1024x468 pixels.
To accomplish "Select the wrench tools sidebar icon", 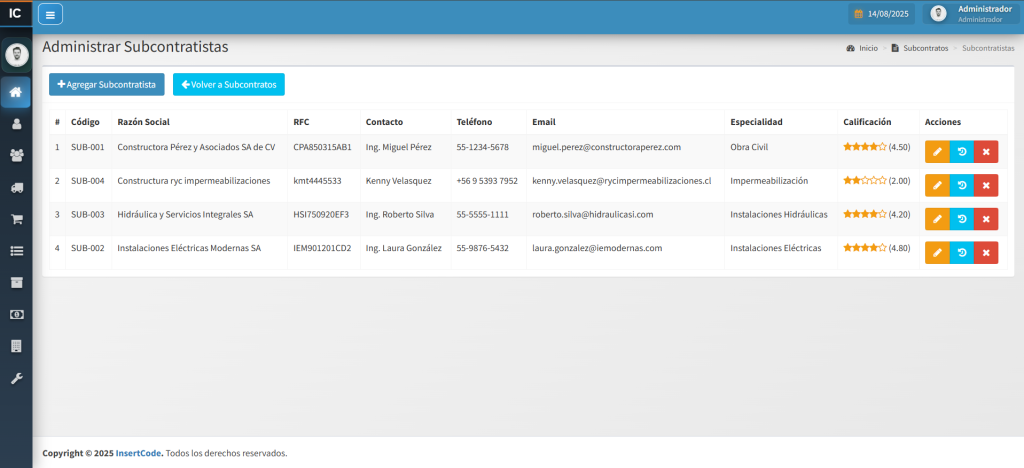I will click(16, 378).
